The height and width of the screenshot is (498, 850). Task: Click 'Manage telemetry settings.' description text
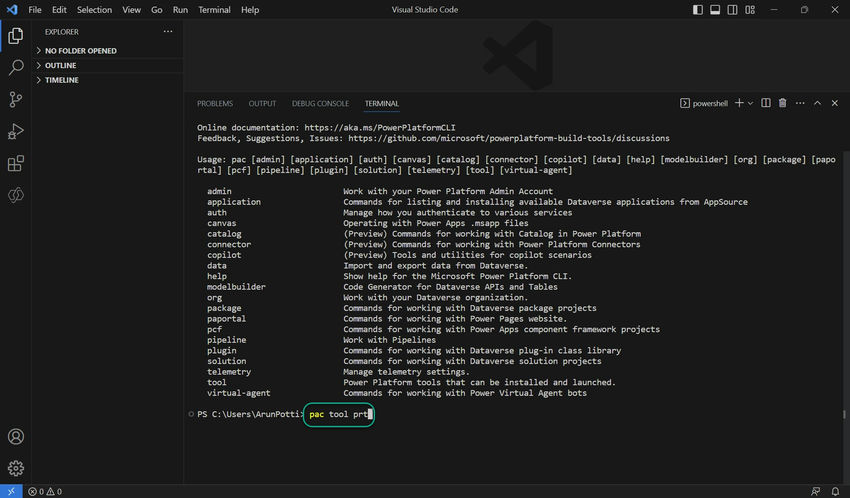[406, 372]
